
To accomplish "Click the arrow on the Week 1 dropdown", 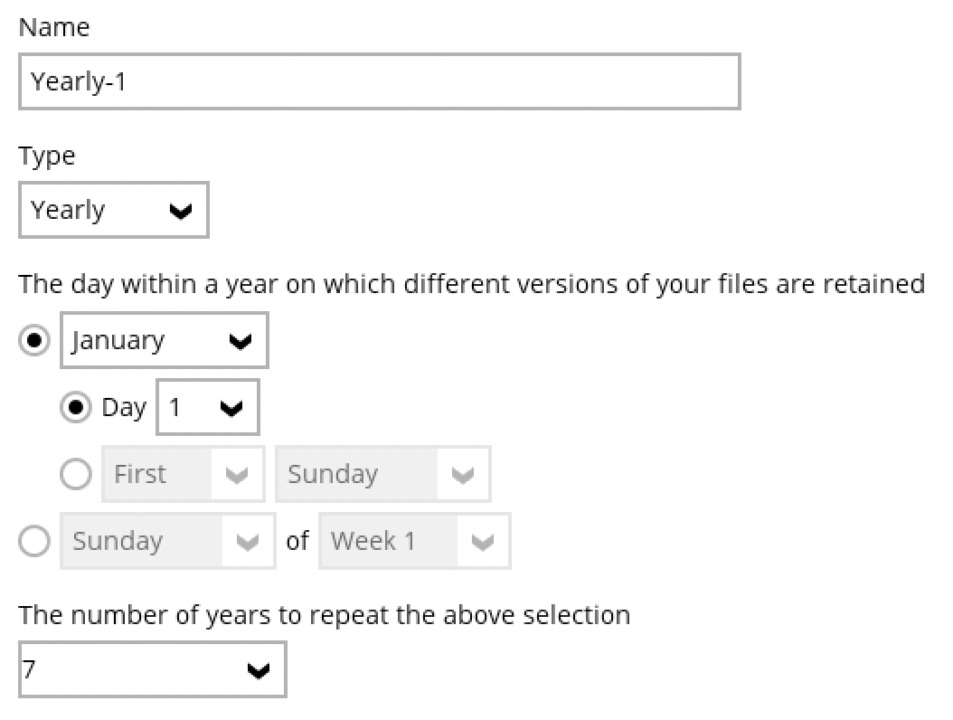I will pyautogui.click(x=483, y=541).
